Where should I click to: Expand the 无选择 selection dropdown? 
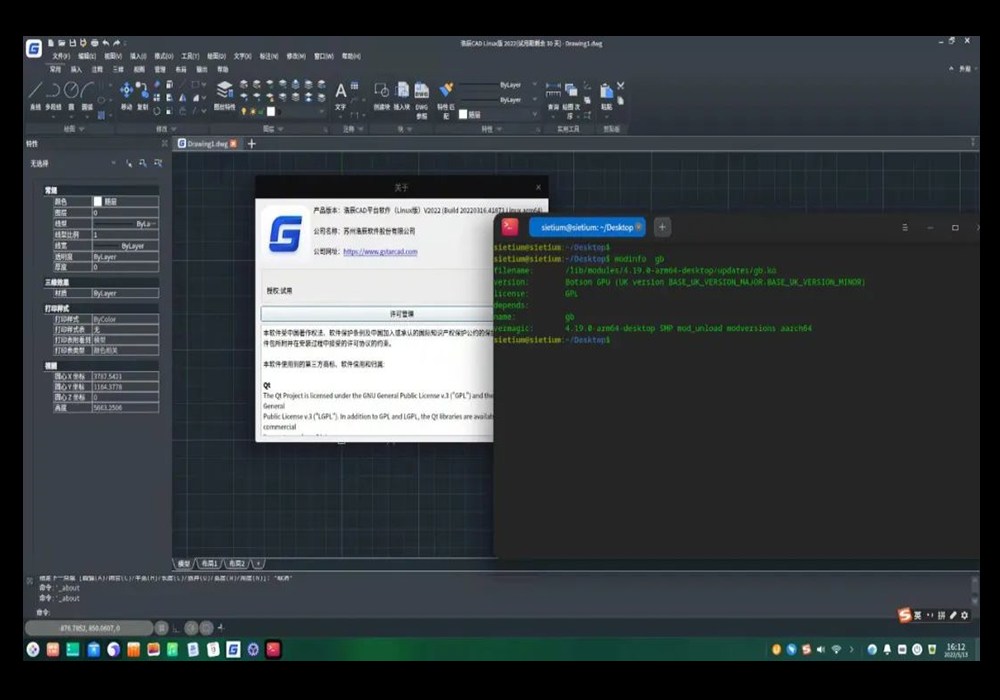(x=114, y=163)
